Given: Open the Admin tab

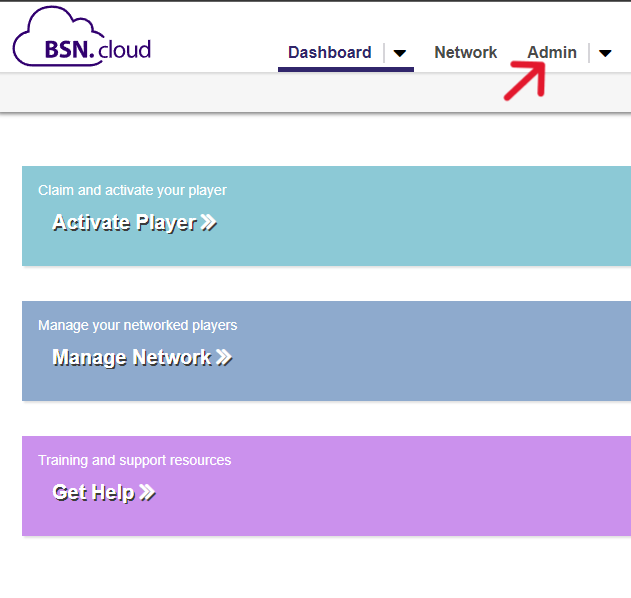Looking at the screenshot, I should (x=552, y=53).
